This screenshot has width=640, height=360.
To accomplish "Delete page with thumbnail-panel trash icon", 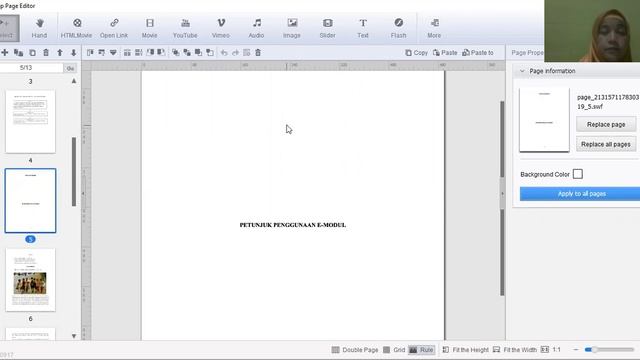I will (x=46, y=53).
